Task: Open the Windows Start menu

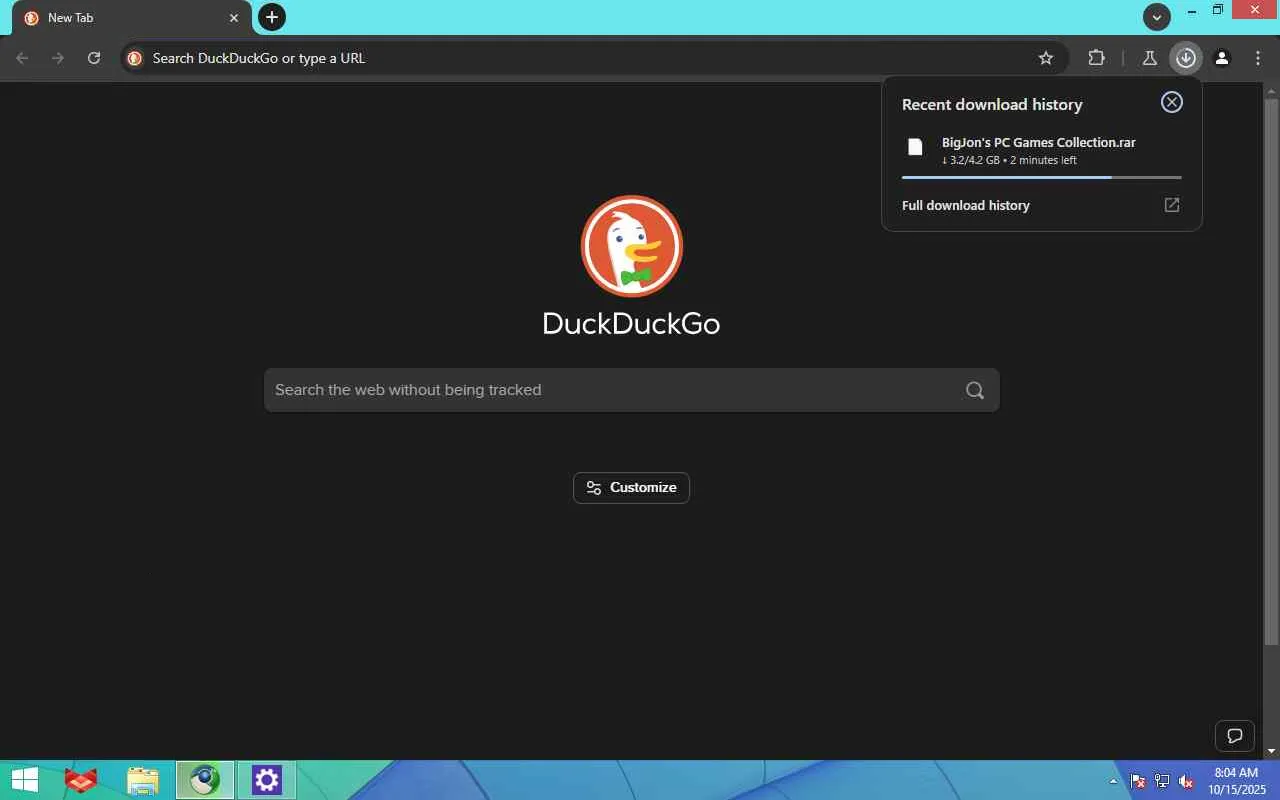Action: [x=24, y=780]
